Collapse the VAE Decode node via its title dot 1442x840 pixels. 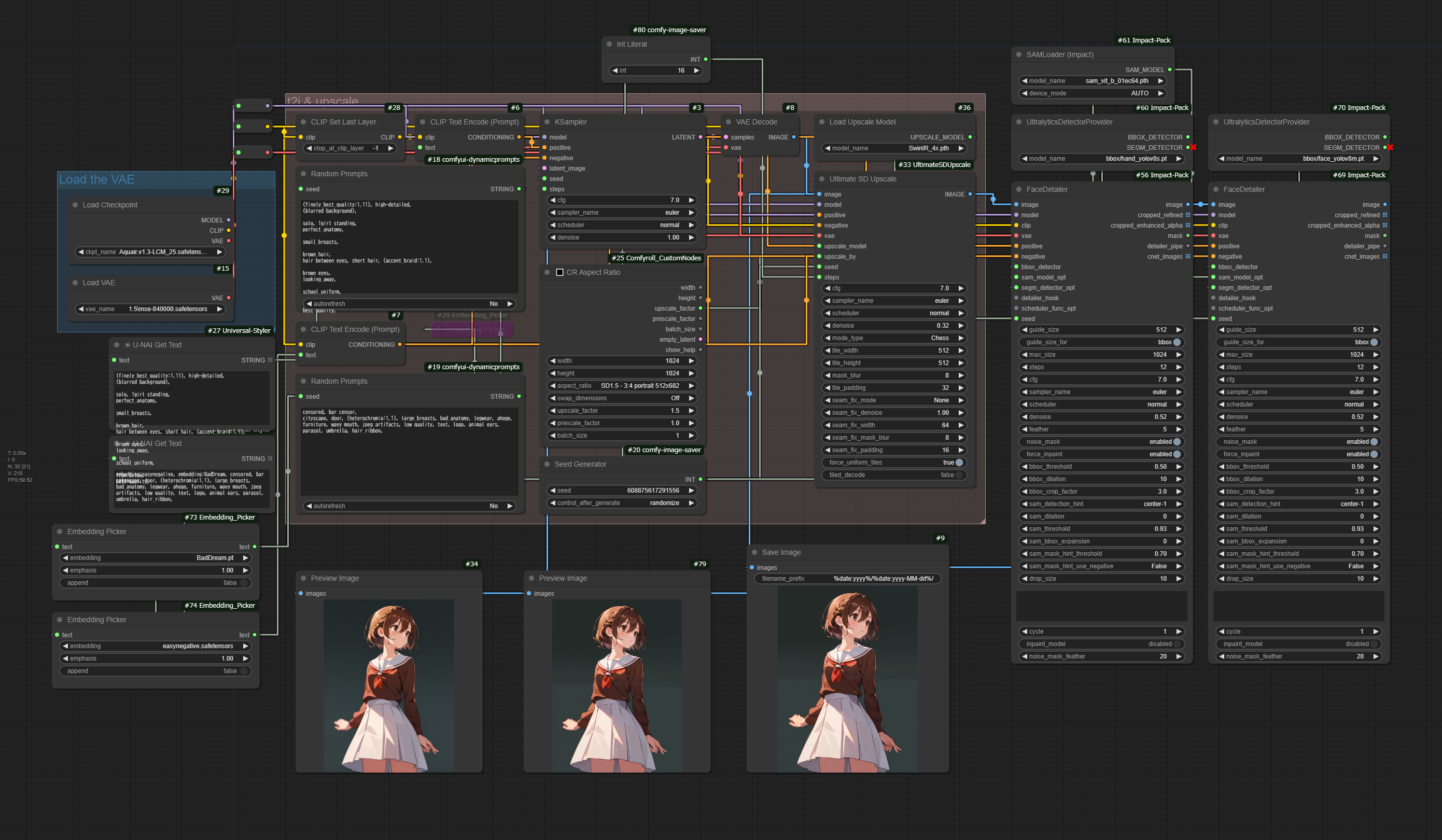point(729,122)
